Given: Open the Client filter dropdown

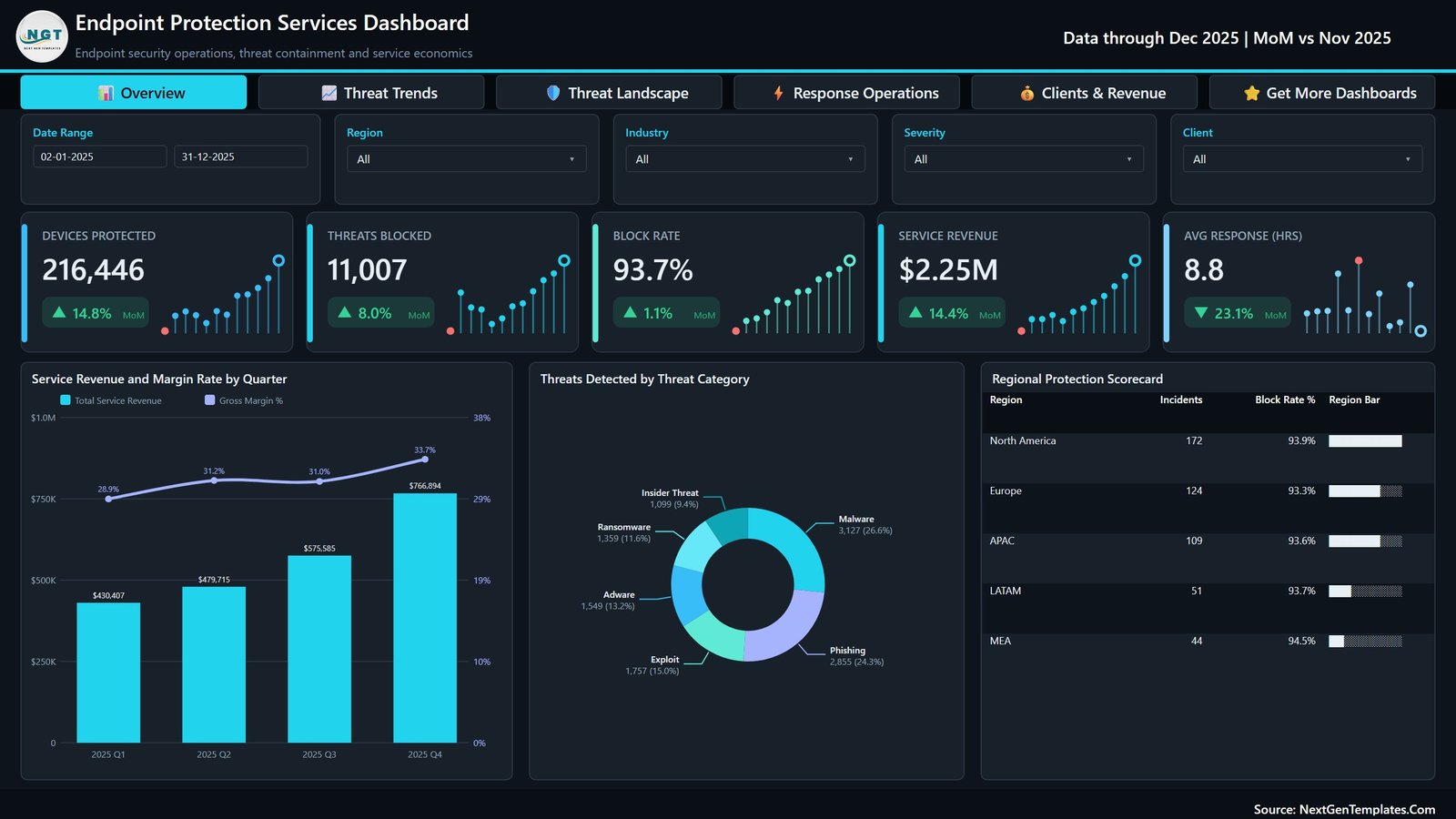Looking at the screenshot, I should click(x=1302, y=159).
